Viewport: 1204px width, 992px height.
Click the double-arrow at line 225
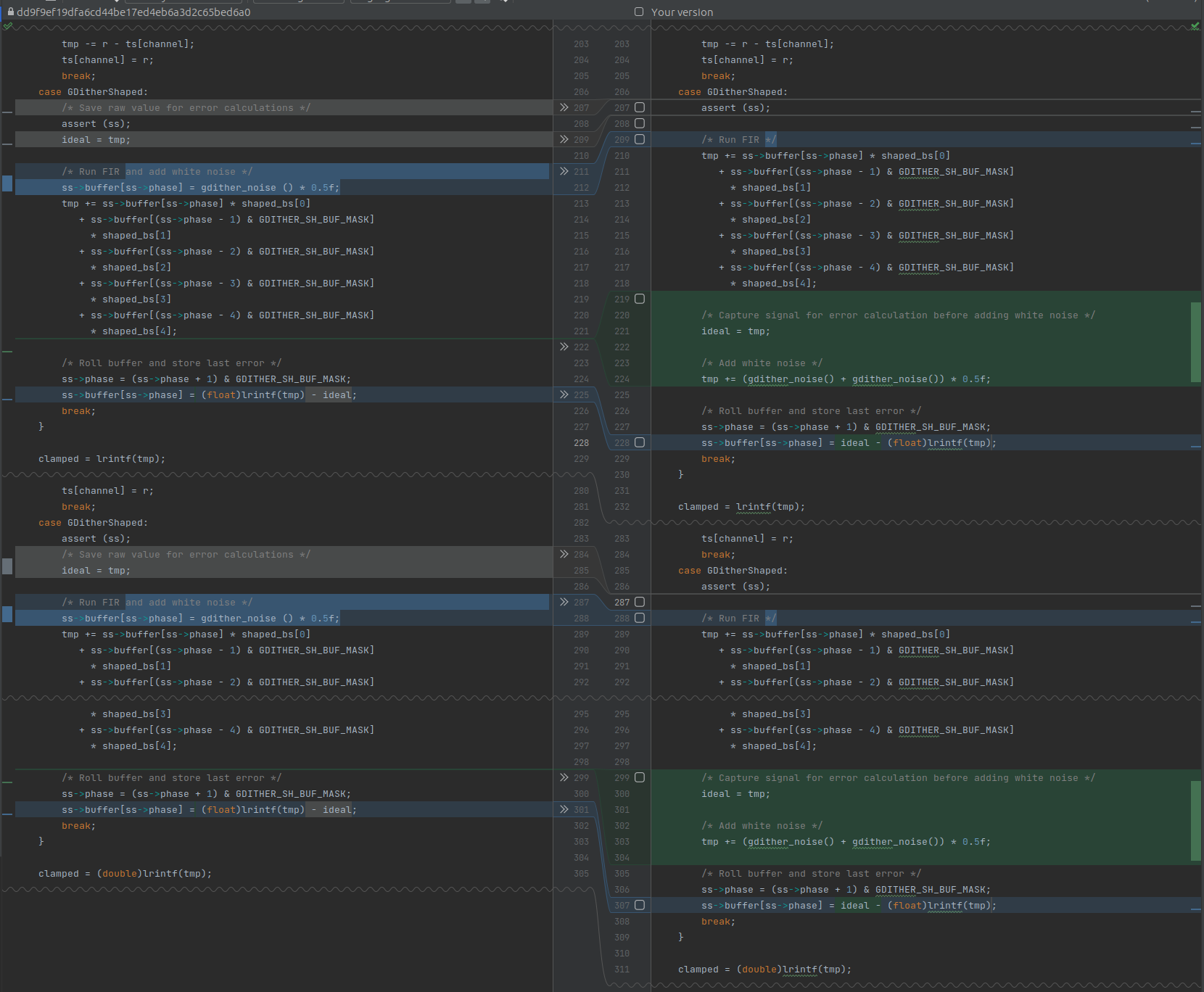tap(564, 394)
